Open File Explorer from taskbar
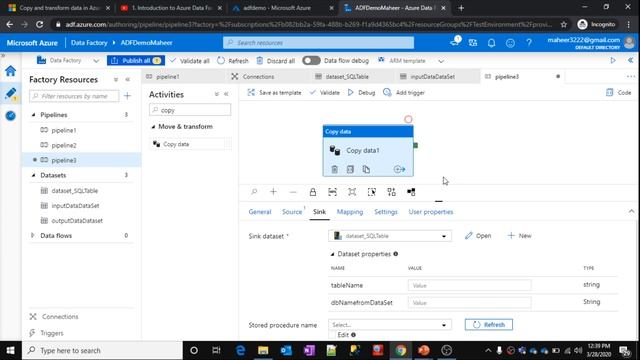Image resolution: width=640 pixels, height=360 pixels. point(263,350)
